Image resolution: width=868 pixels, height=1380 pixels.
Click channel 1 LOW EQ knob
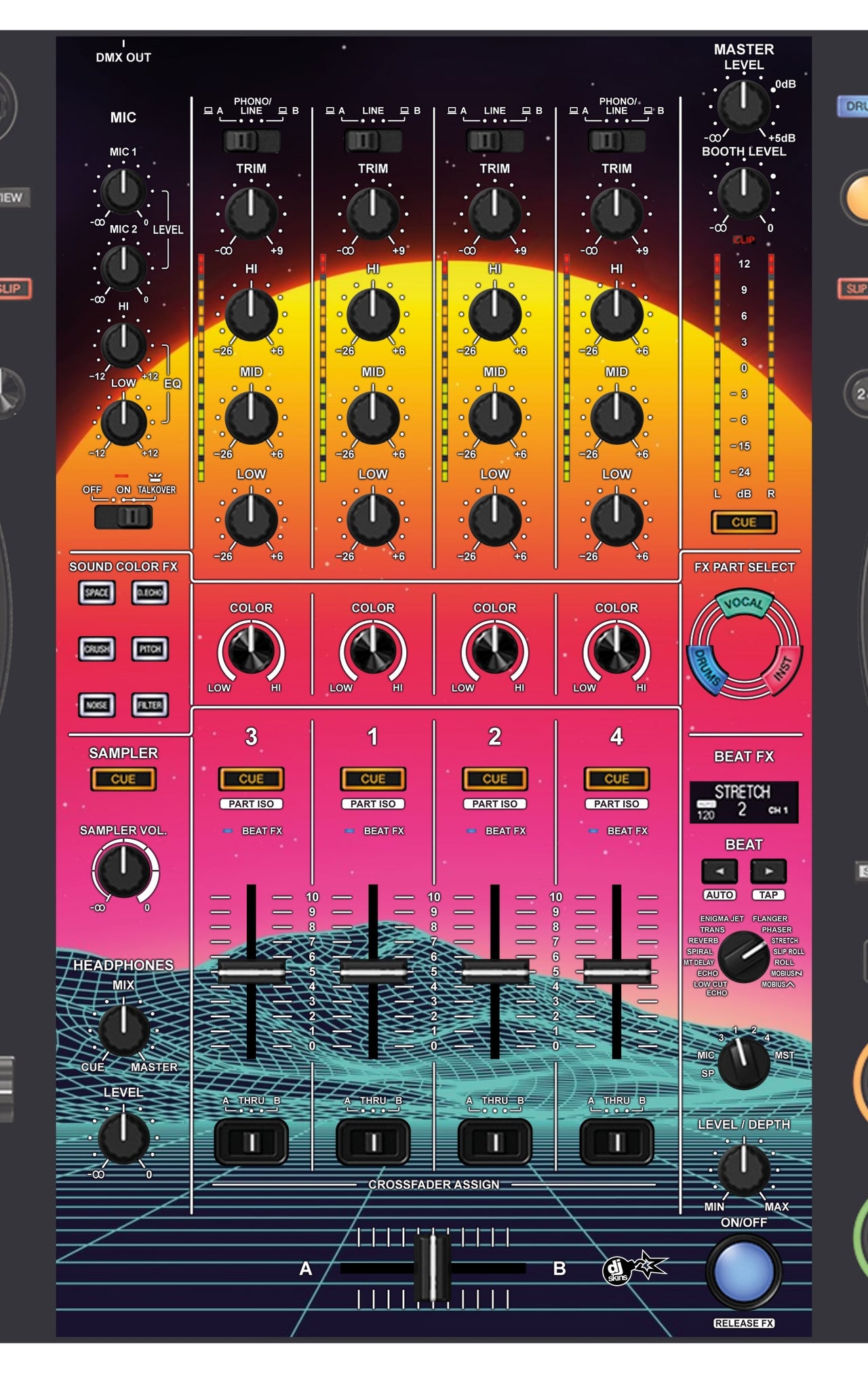[373, 519]
